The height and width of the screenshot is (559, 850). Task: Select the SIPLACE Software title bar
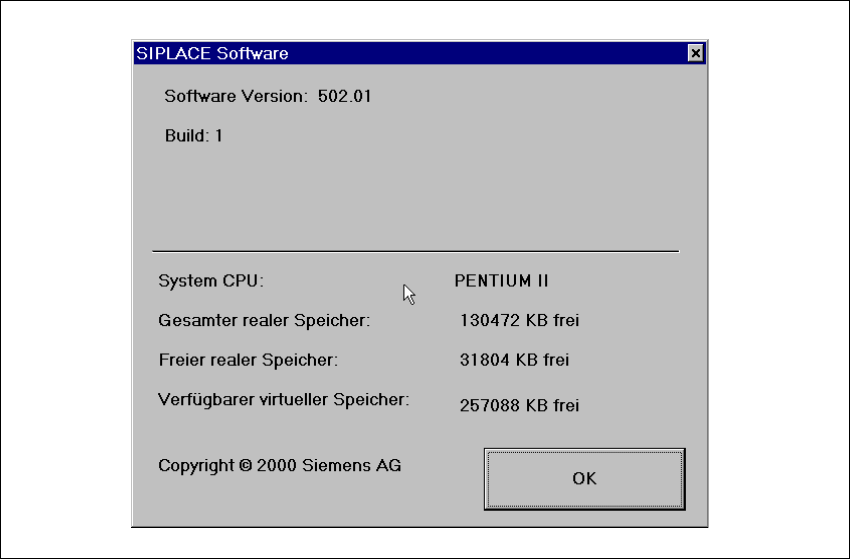click(x=420, y=53)
